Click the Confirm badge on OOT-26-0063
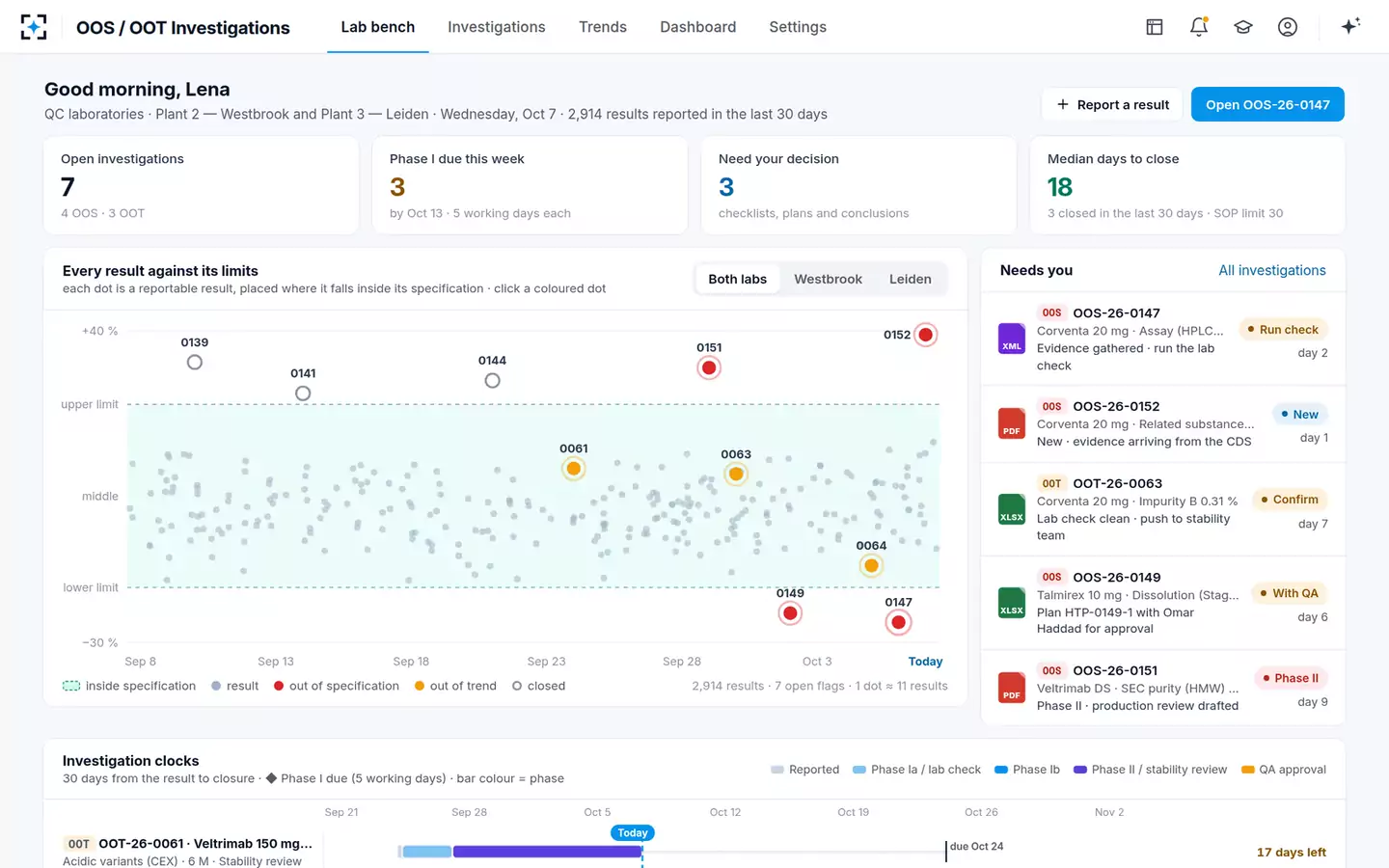This screenshot has width=1389, height=868. [x=1290, y=500]
